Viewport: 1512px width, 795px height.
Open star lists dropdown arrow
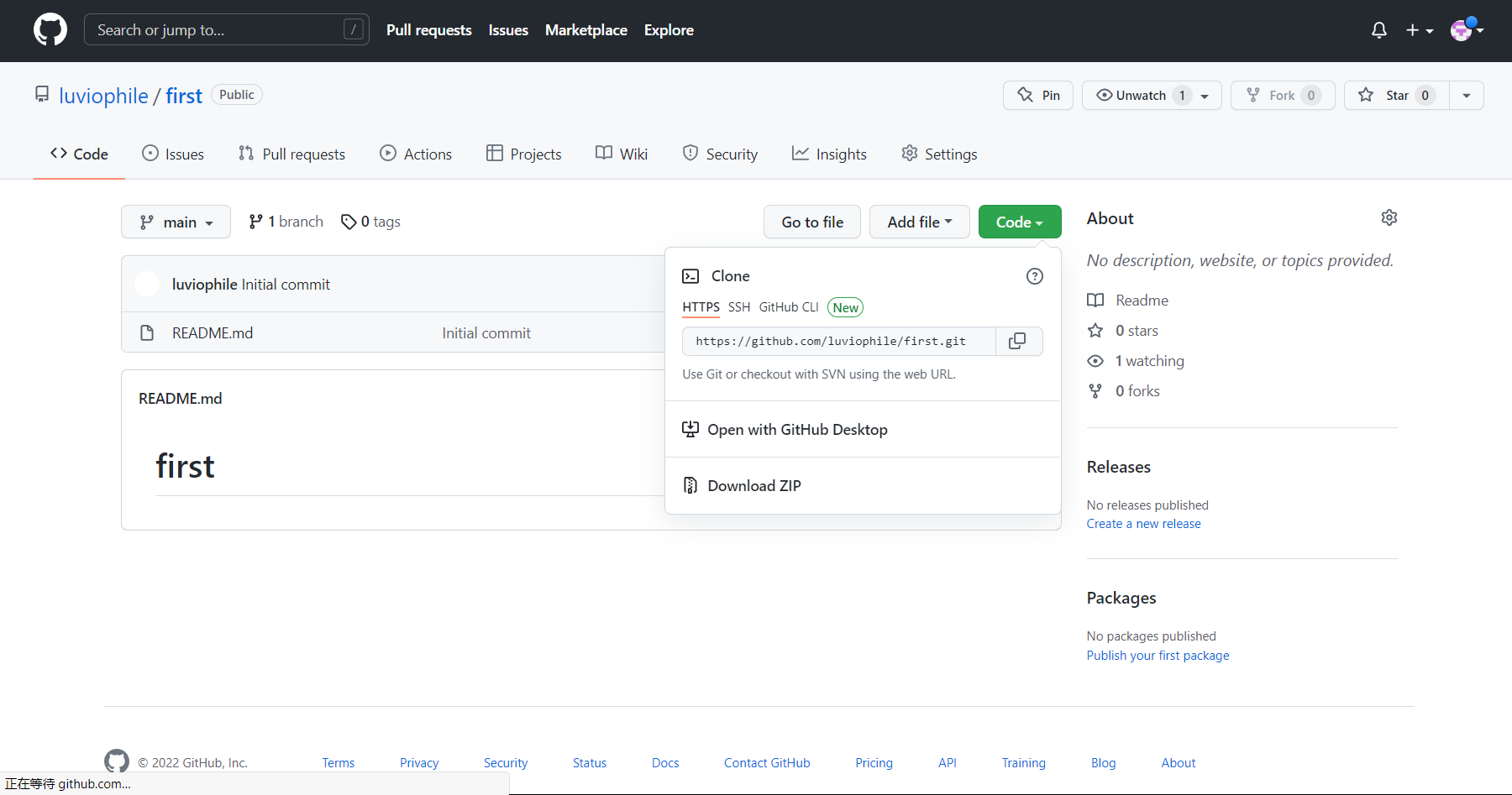pos(1467,95)
